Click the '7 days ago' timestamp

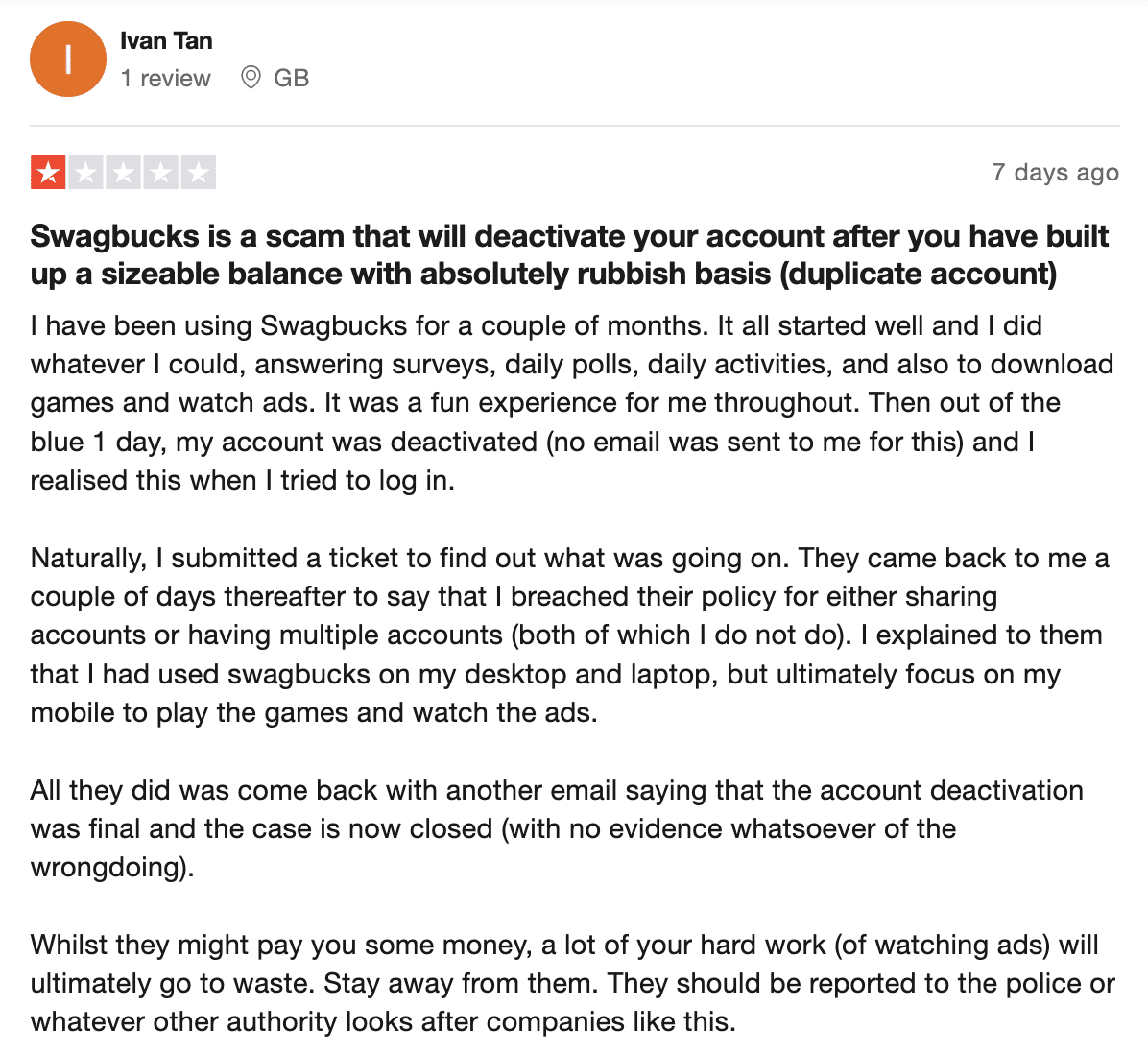(1055, 173)
